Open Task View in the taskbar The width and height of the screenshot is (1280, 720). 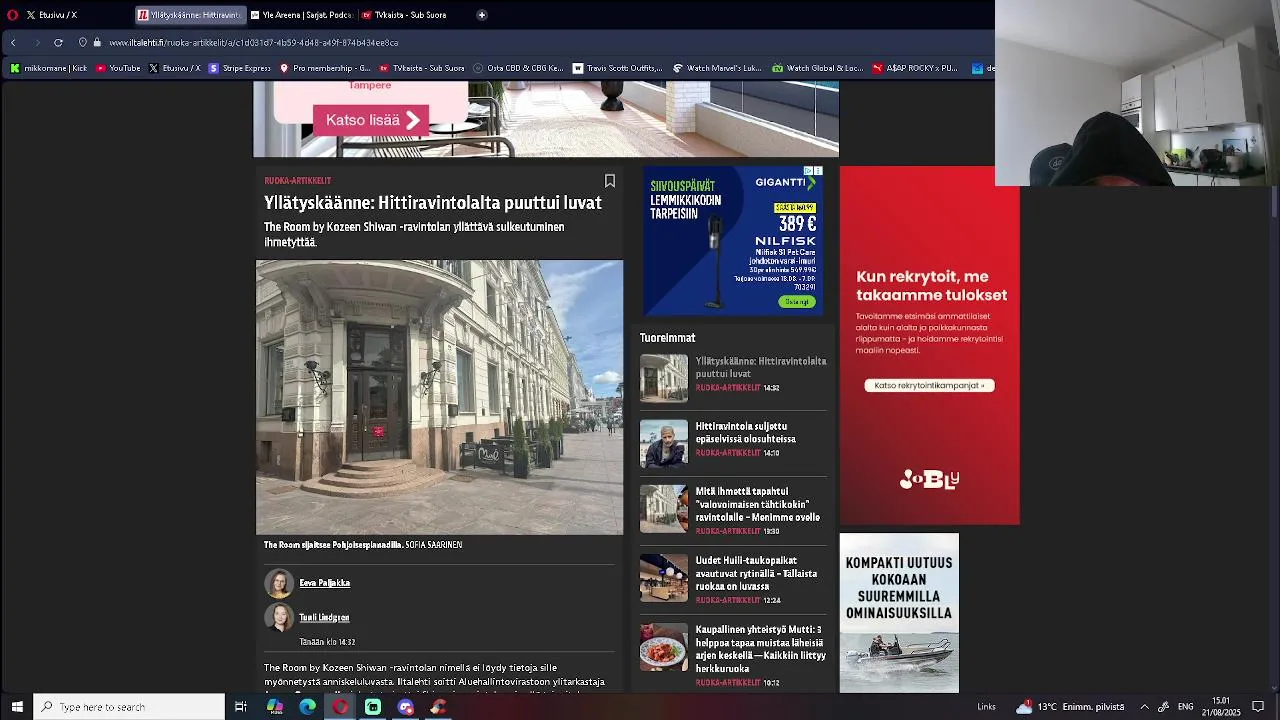tap(240, 707)
